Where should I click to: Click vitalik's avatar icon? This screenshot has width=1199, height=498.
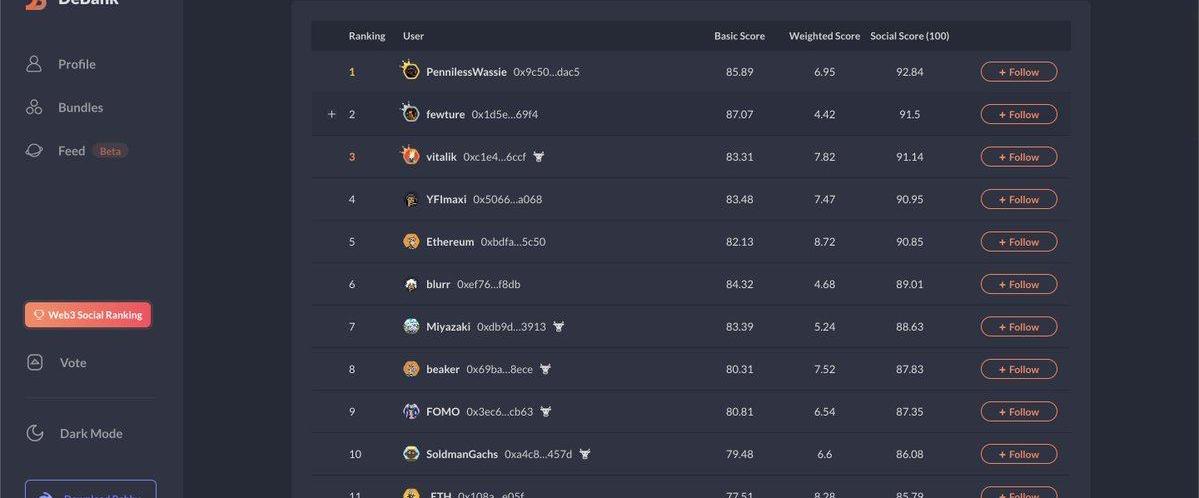click(410, 156)
